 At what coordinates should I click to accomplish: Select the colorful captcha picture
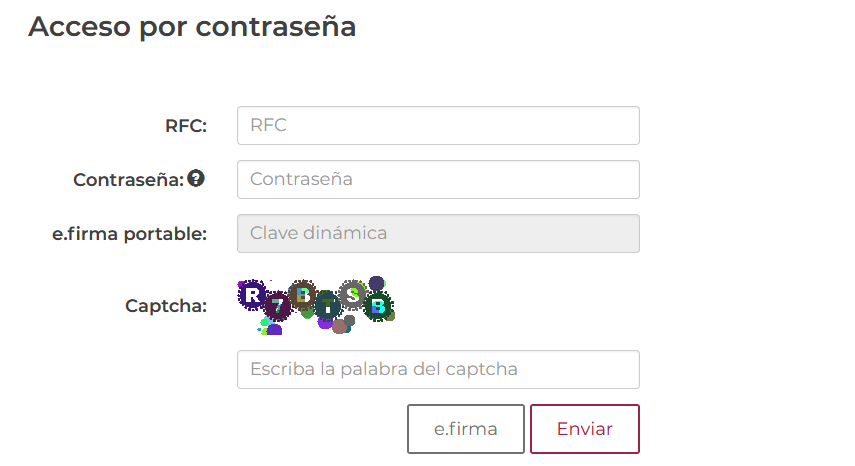point(316,305)
